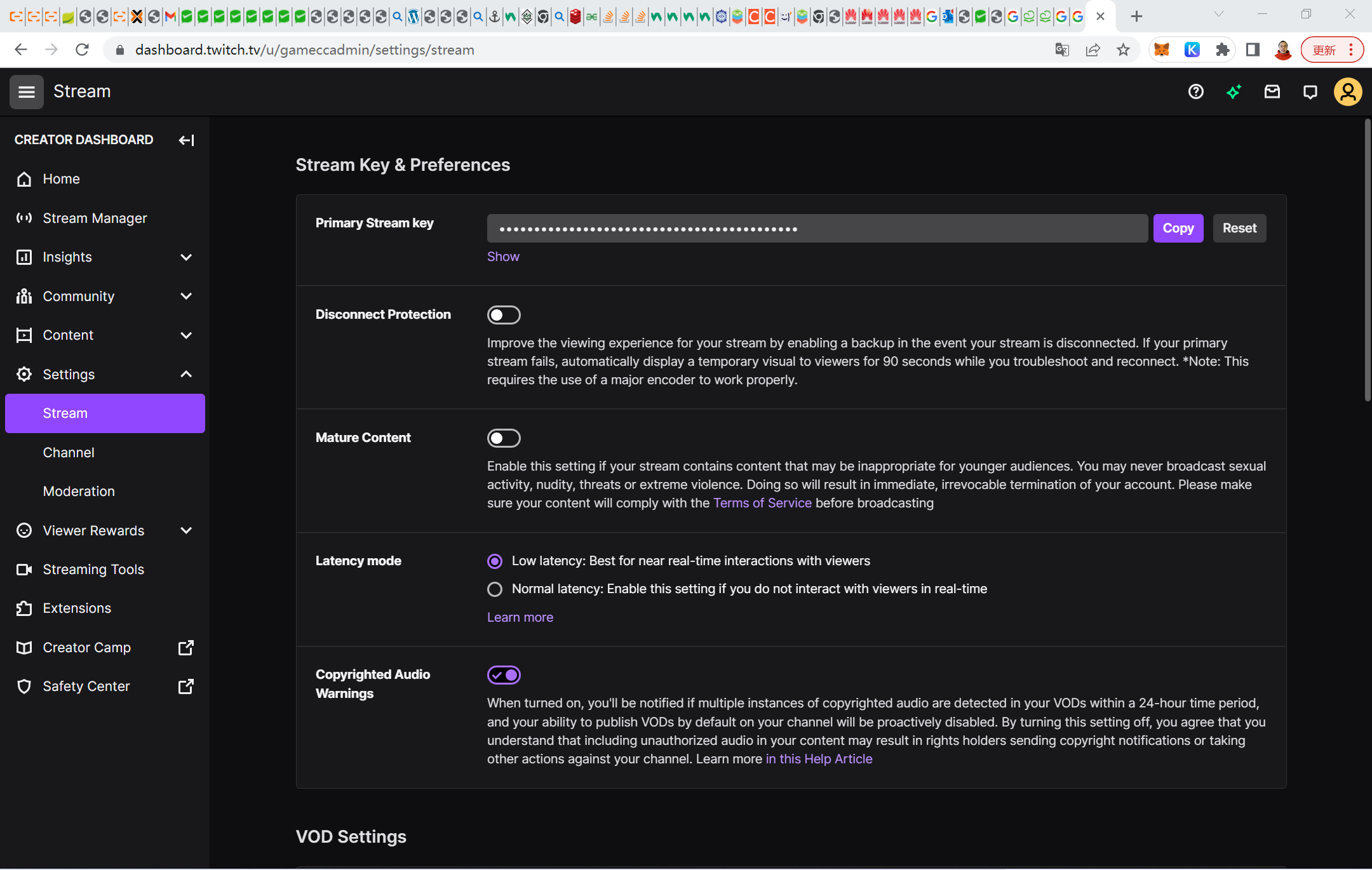Open the hamburger navigation menu
The image size is (1372, 870).
point(26,92)
